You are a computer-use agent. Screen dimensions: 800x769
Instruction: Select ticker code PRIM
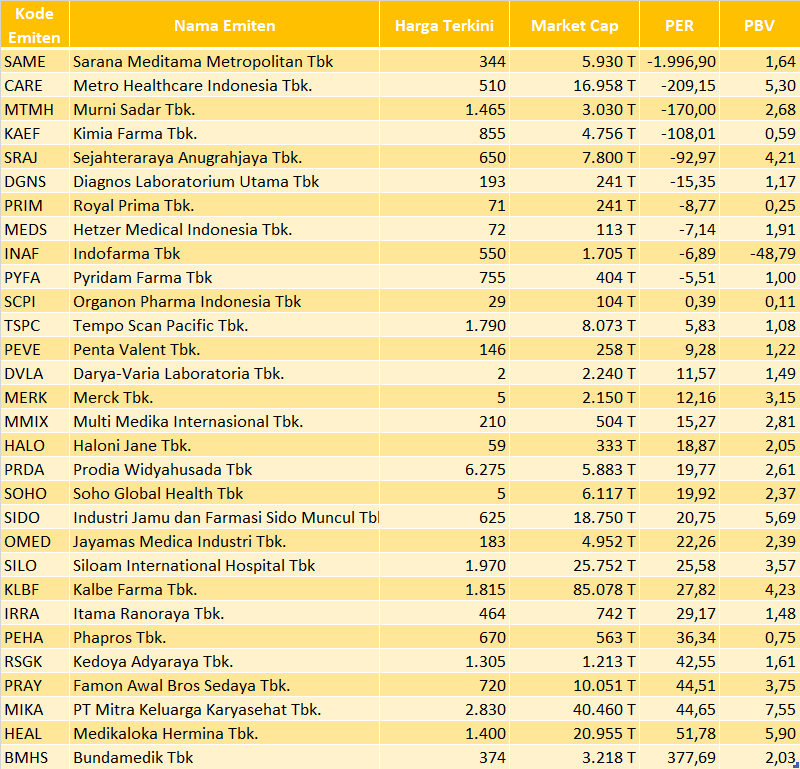point(23,206)
